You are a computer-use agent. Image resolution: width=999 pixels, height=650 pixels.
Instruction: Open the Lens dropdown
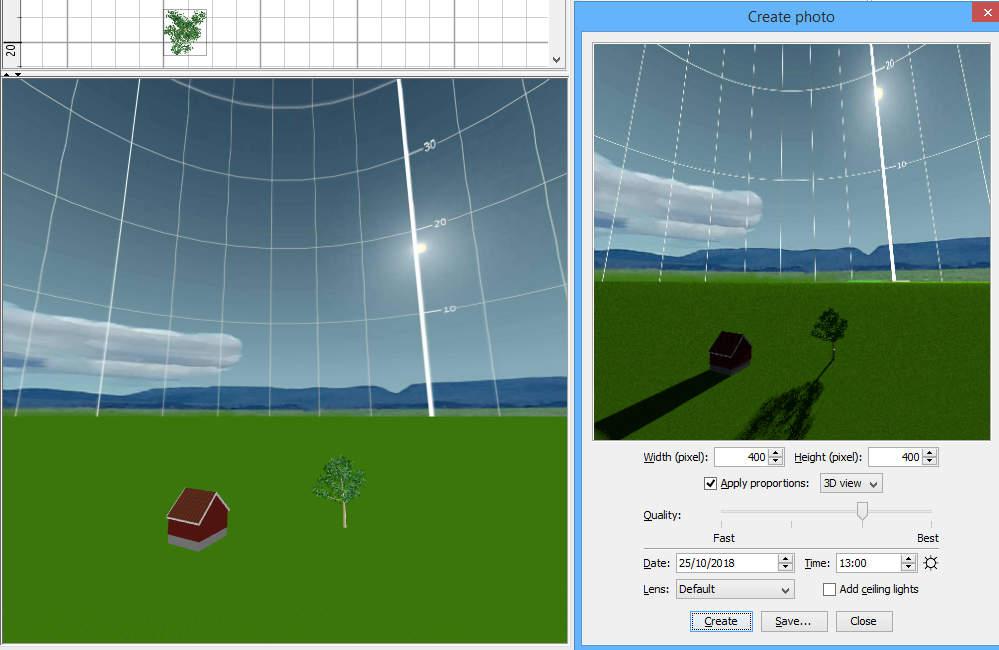coord(735,589)
